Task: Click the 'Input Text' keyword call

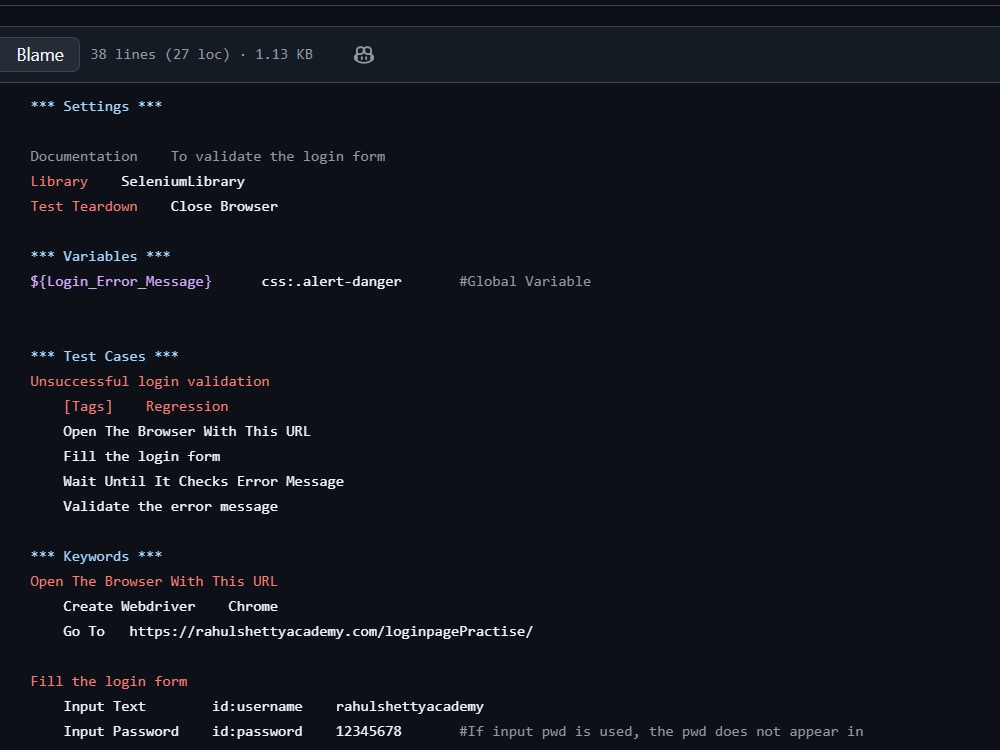Action: pos(105,707)
